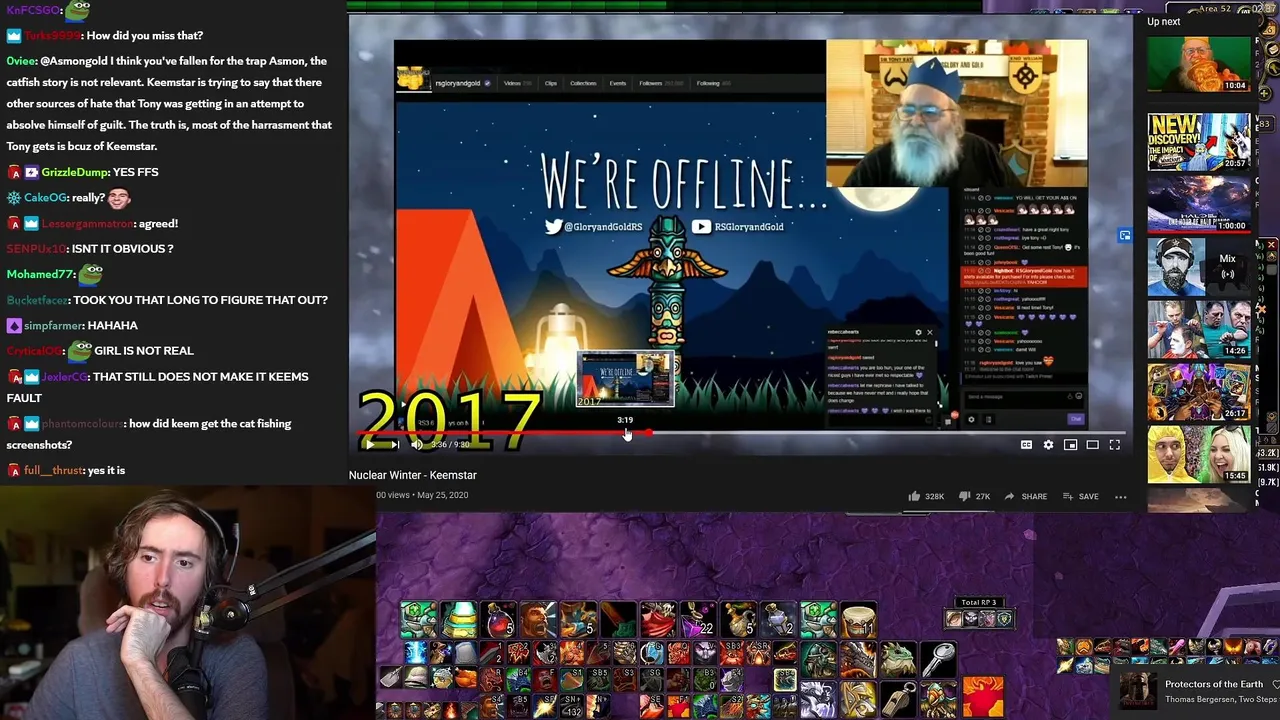Click the green toad action button
The image size is (1280, 720).
[x=898, y=658]
